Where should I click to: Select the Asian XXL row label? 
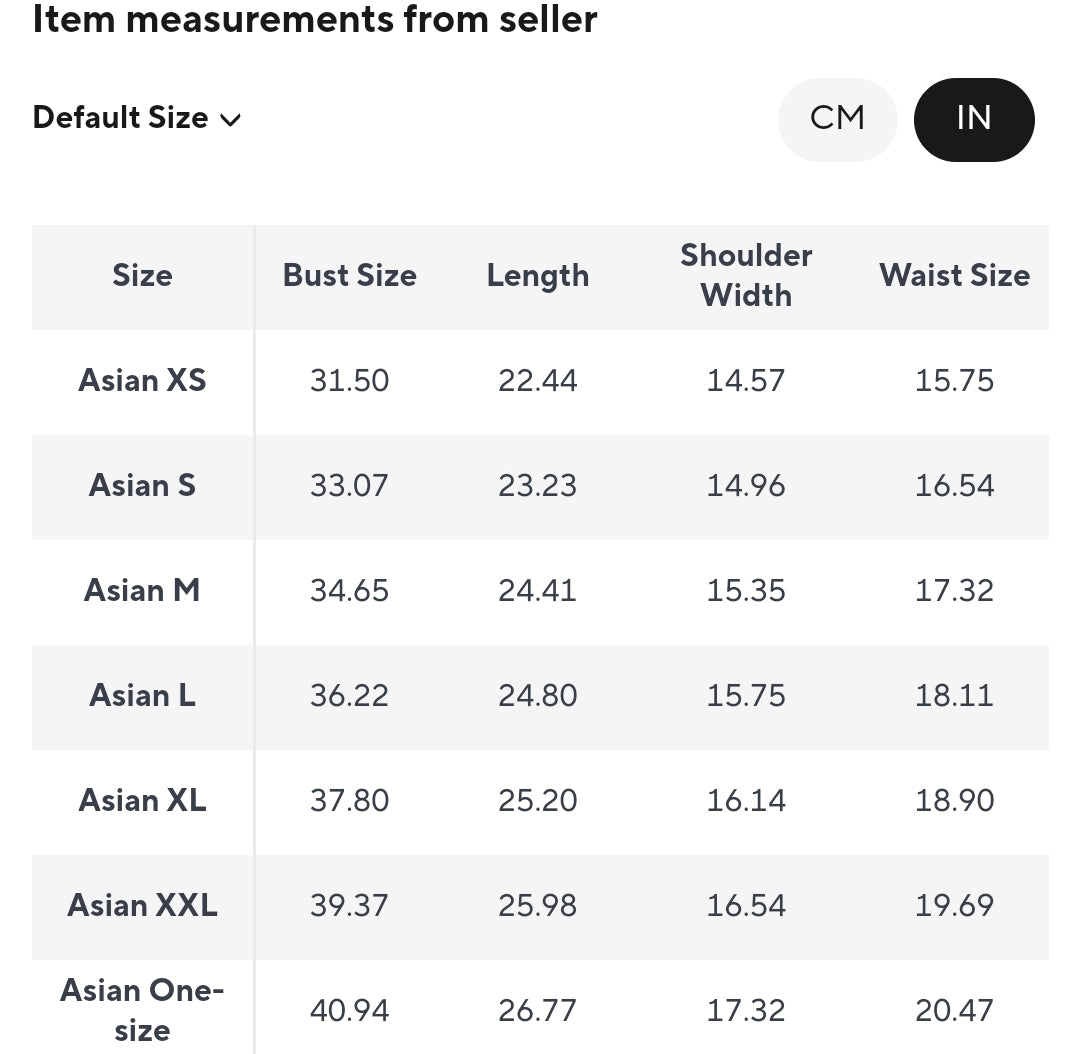[142, 905]
